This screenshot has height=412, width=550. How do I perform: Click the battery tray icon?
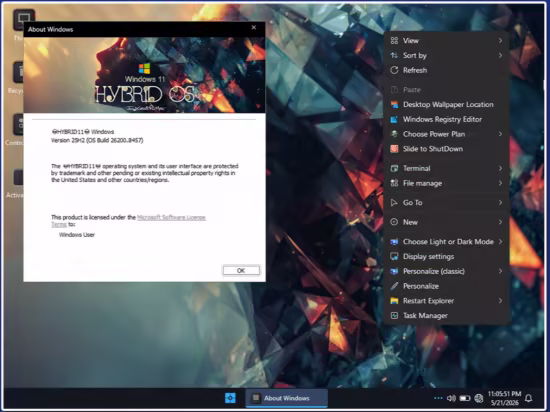tap(465, 398)
